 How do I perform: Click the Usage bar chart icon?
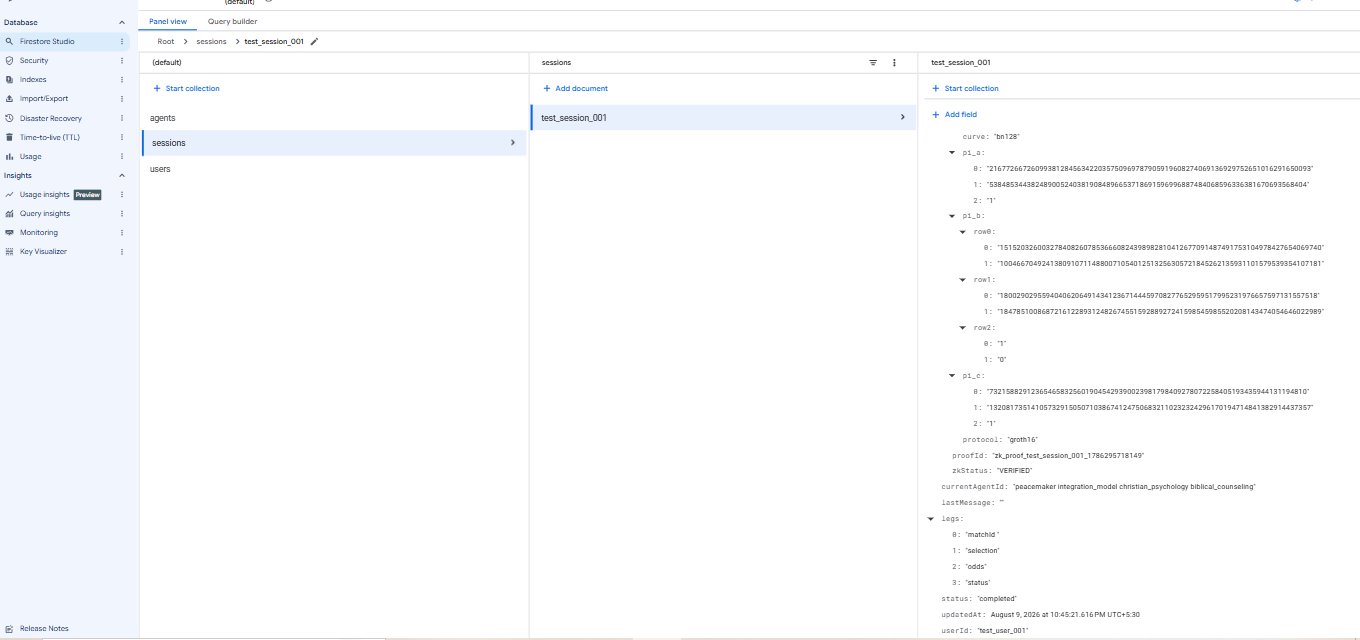click(9, 156)
